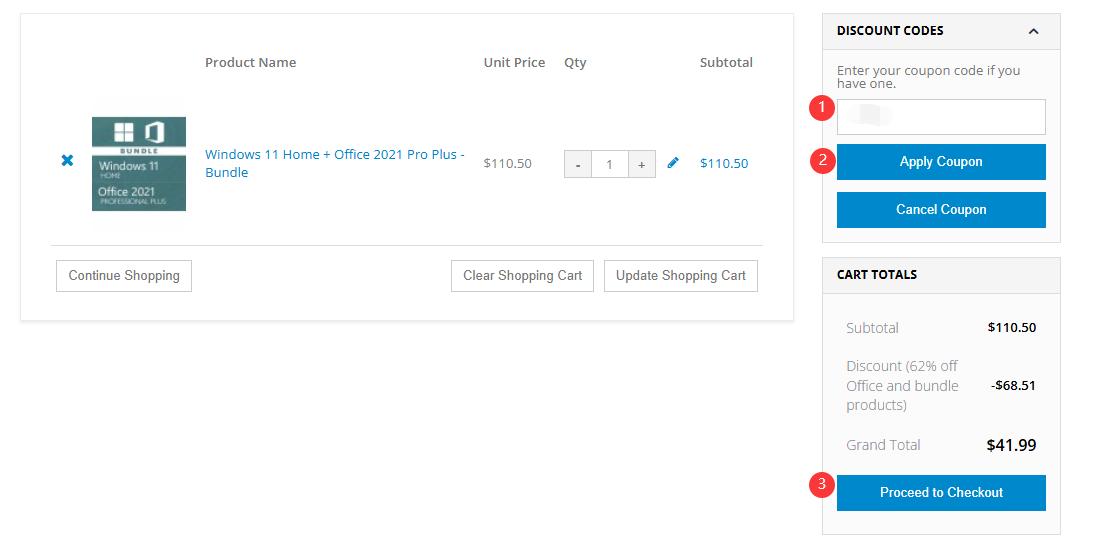The width and height of the screenshot is (1113, 547).
Task: Continue Shopping
Action: 124,276
